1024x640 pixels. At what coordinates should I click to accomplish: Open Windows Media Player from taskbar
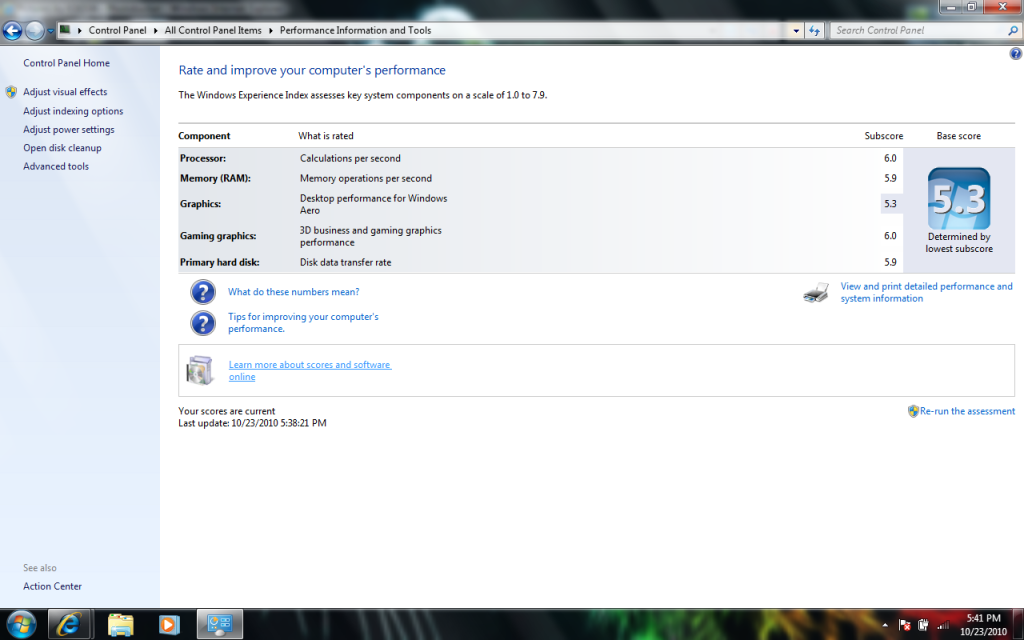pyautogui.click(x=168, y=625)
